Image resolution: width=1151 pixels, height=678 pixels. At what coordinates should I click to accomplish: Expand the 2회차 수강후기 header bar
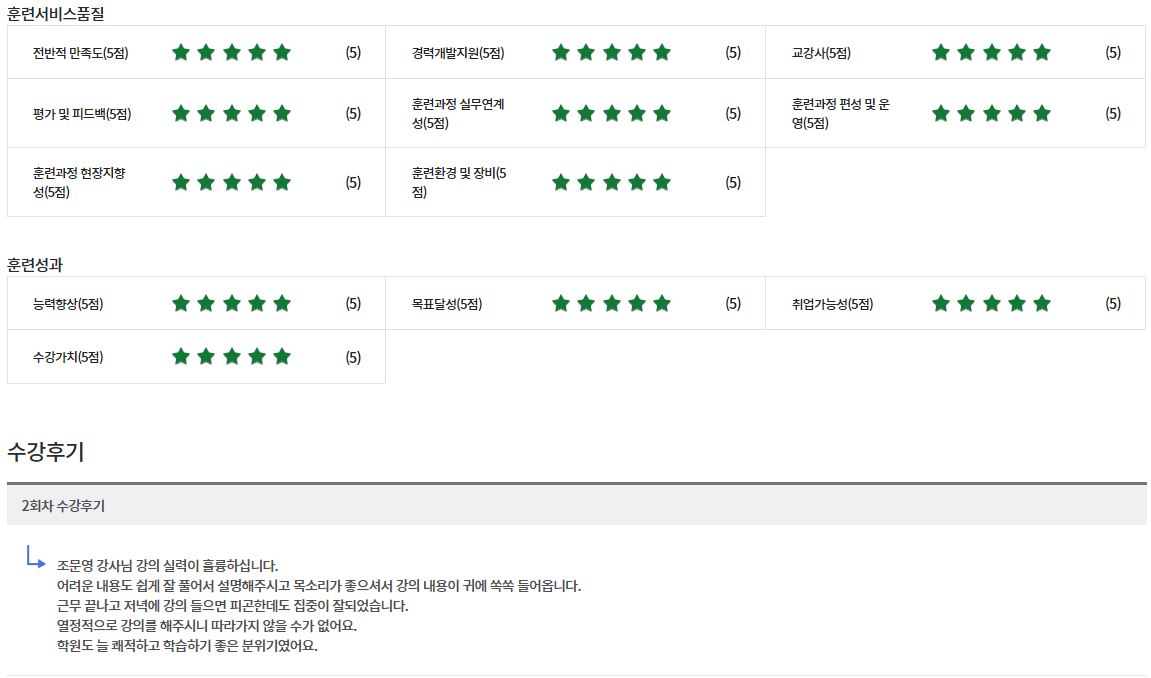click(x=576, y=506)
